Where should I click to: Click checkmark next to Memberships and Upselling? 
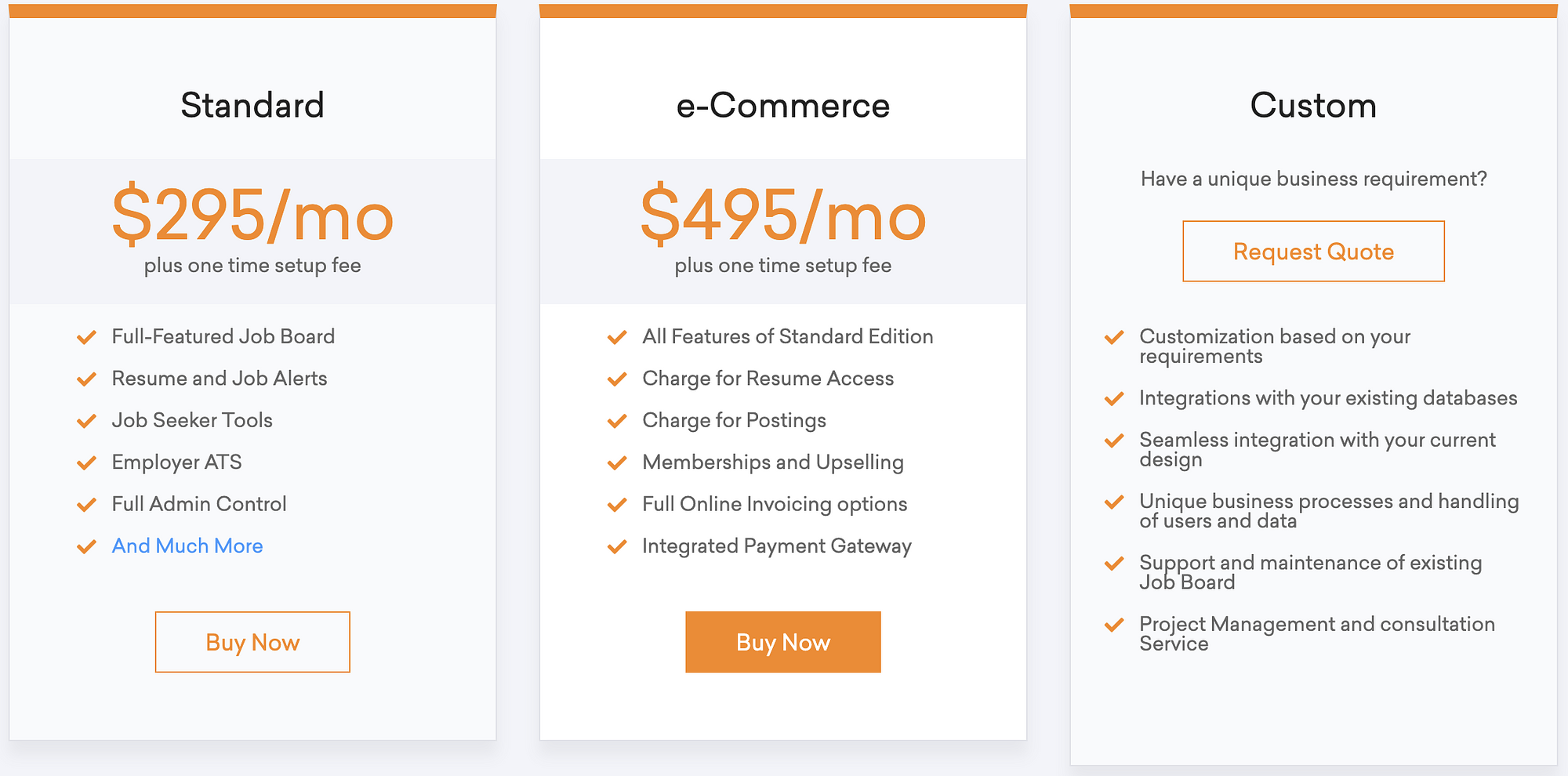click(x=617, y=462)
